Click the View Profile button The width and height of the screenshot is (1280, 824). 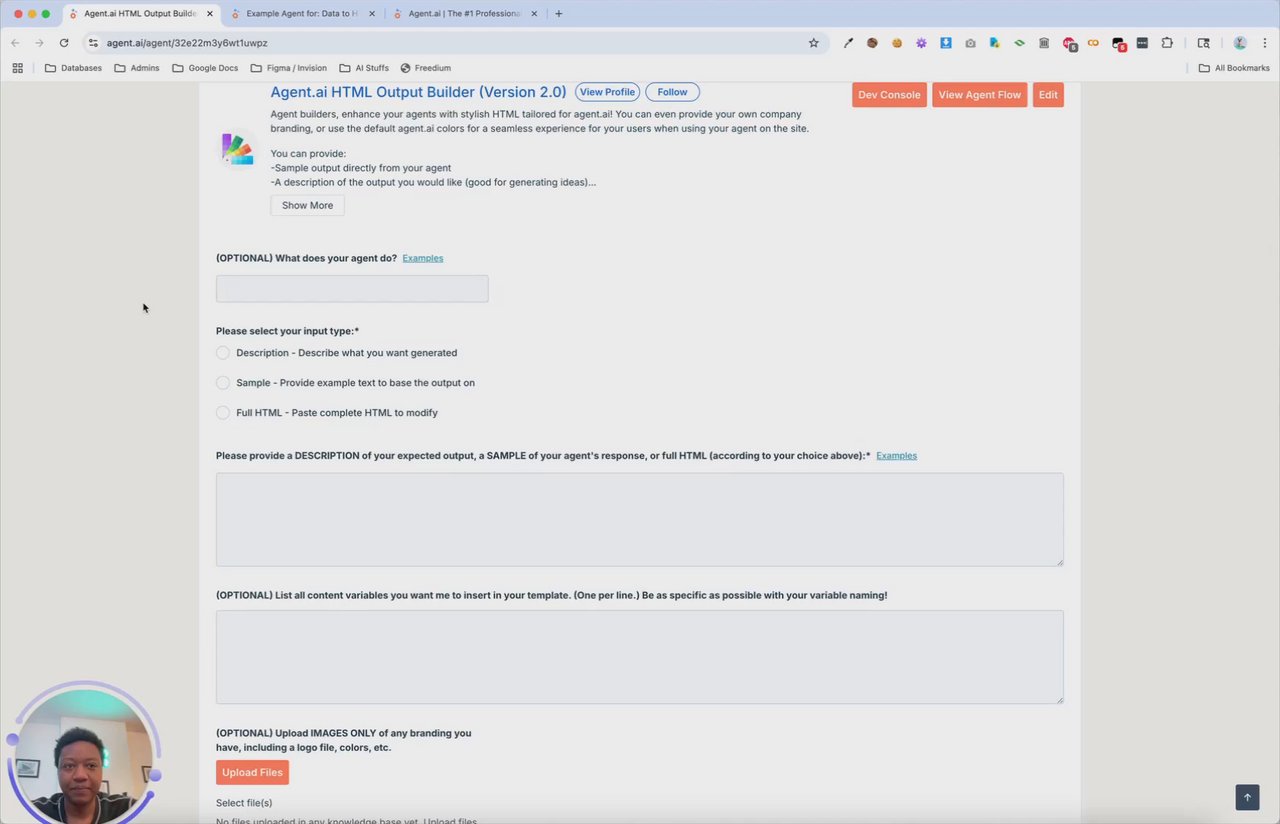(x=607, y=92)
